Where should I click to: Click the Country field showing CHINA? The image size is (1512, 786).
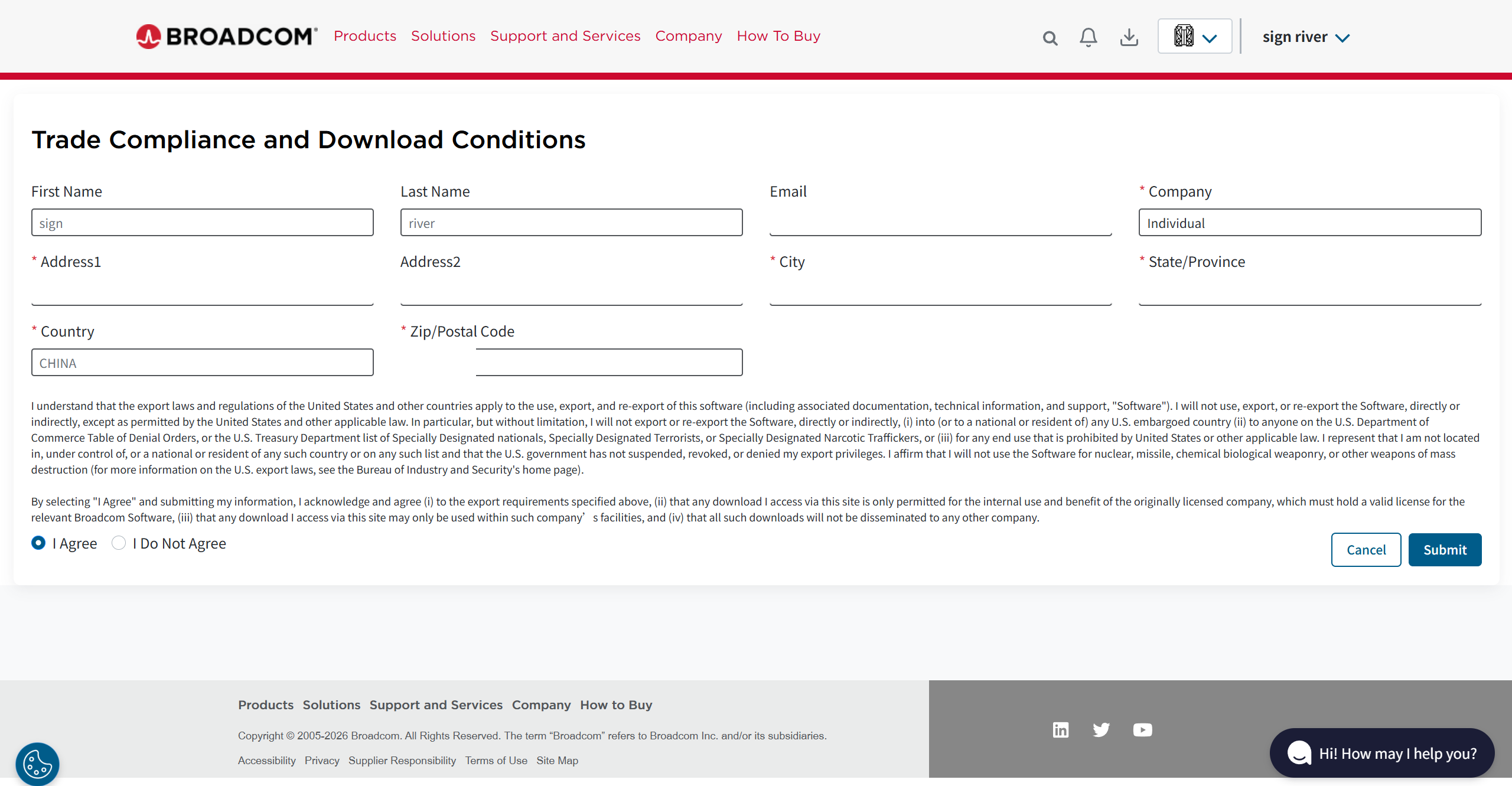click(203, 363)
